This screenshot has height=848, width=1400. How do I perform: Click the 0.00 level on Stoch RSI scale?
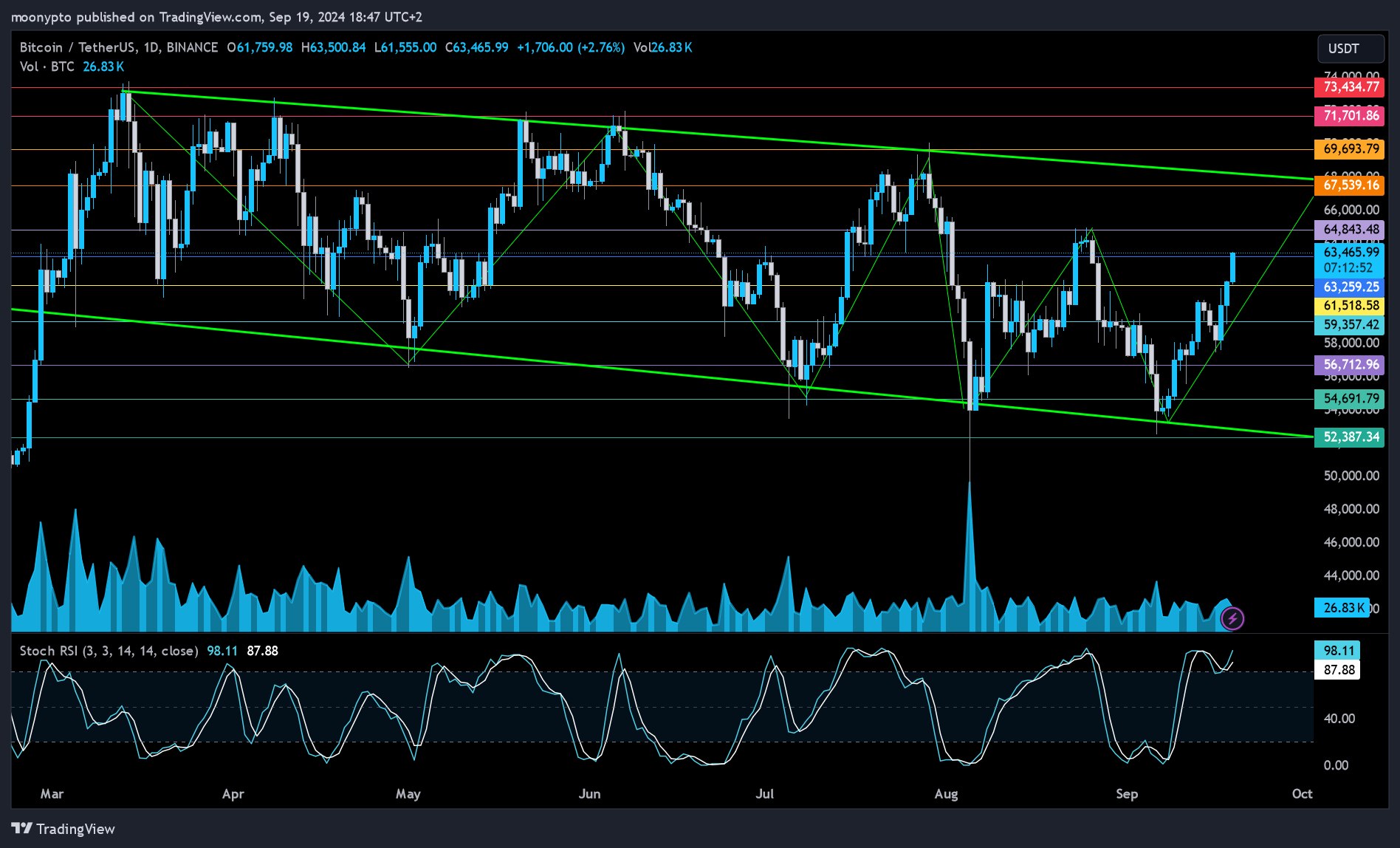point(1336,765)
